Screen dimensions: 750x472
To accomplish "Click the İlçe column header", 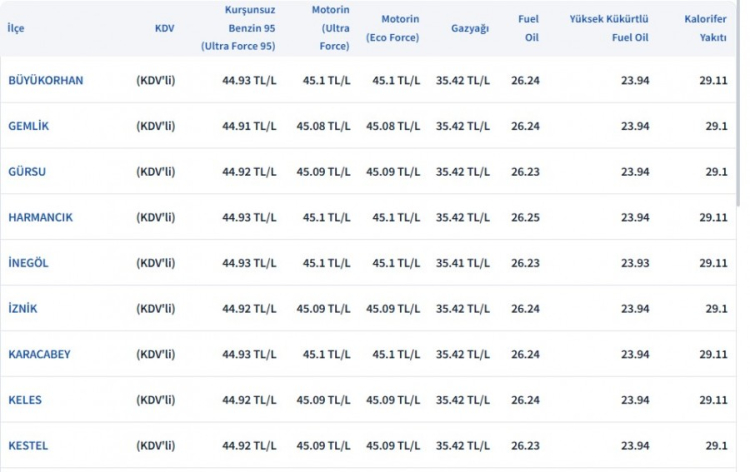I will pyautogui.click(x=16, y=28).
